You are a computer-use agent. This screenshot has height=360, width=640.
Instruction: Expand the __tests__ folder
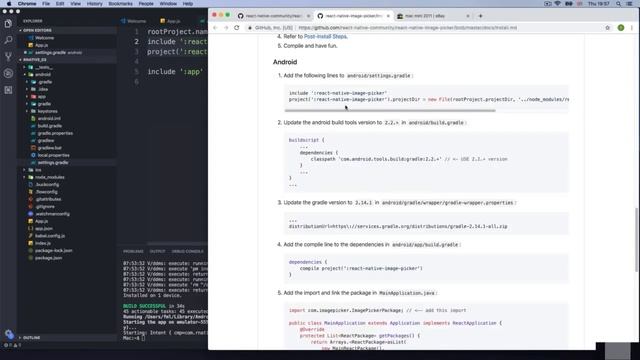[x=43, y=67]
